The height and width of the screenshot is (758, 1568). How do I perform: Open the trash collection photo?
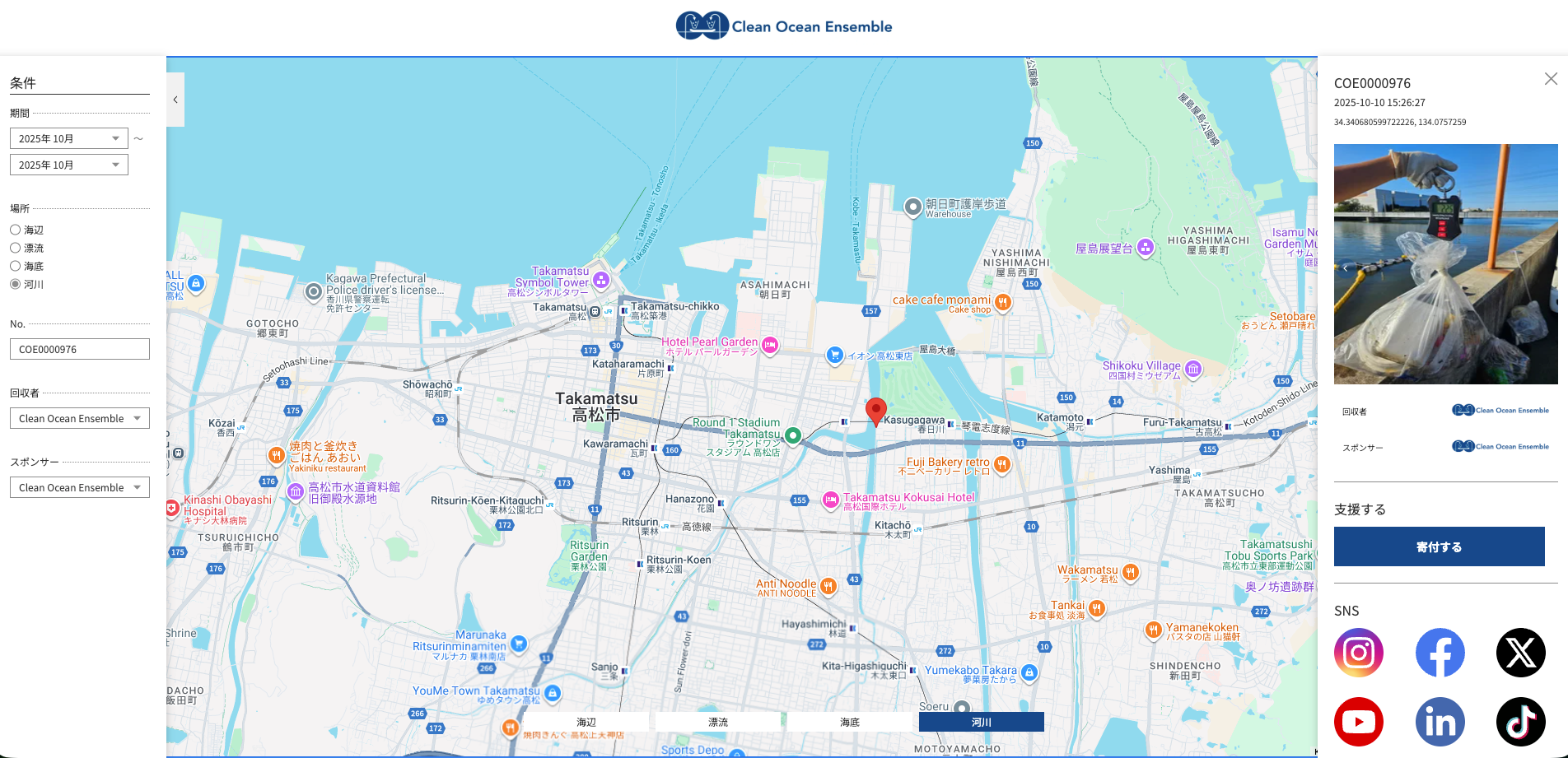click(x=1446, y=264)
